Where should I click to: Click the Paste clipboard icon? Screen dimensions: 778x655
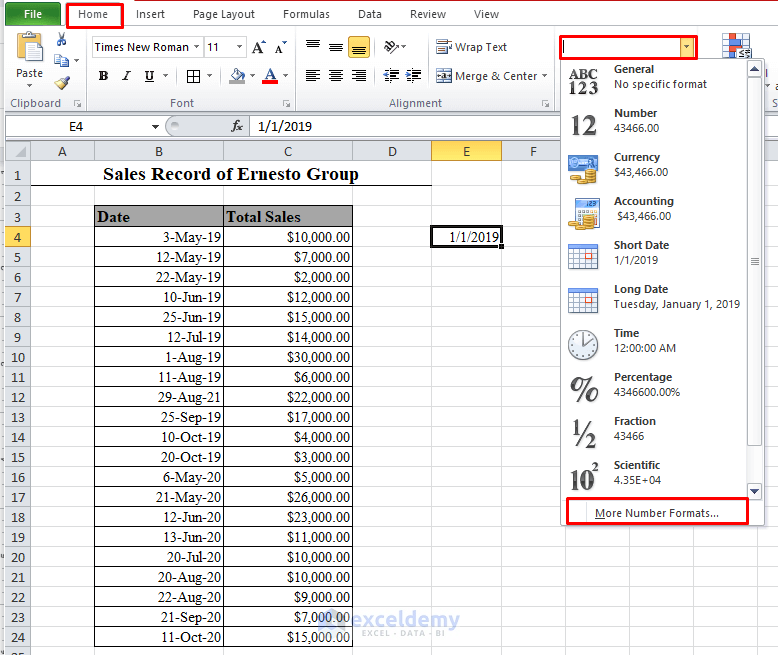pos(29,48)
